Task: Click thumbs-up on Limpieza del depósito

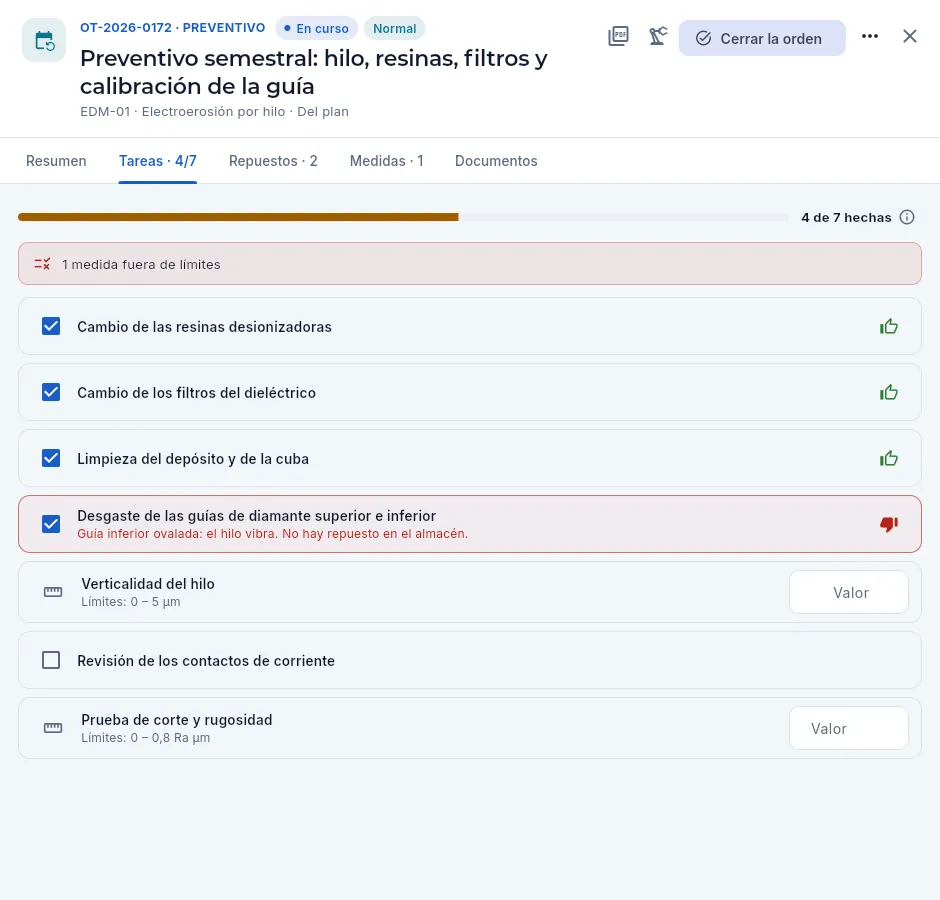Action: [888, 459]
